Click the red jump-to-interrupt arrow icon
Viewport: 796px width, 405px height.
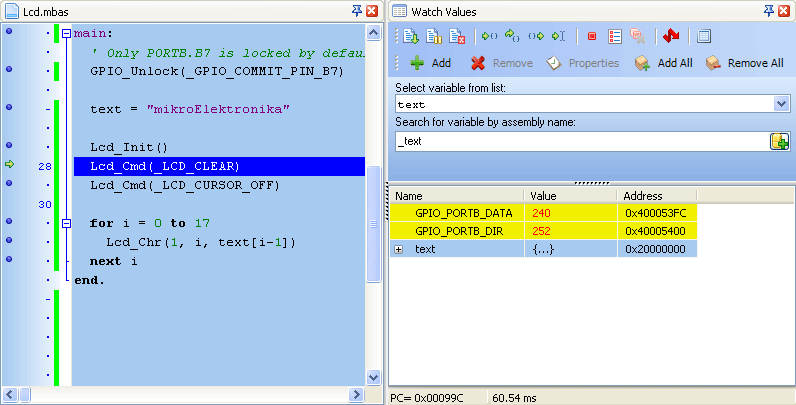click(671, 36)
